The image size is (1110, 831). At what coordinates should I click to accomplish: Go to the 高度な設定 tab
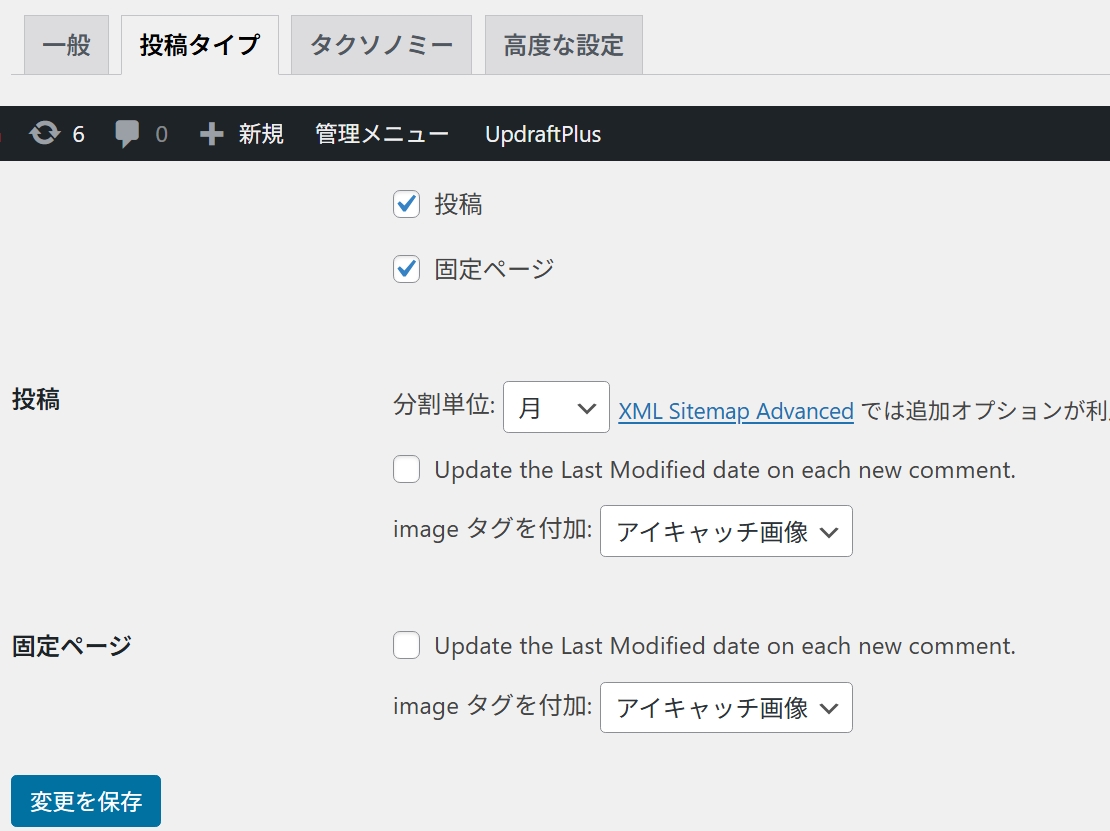(x=563, y=44)
